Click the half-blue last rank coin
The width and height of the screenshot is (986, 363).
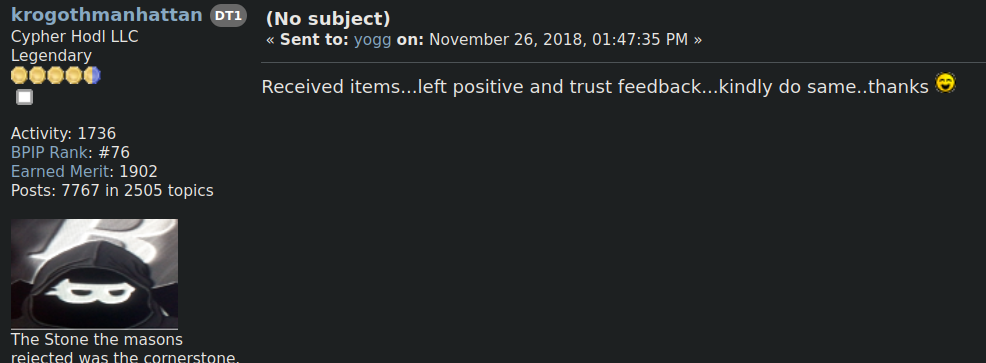pyautogui.click(x=92, y=76)
